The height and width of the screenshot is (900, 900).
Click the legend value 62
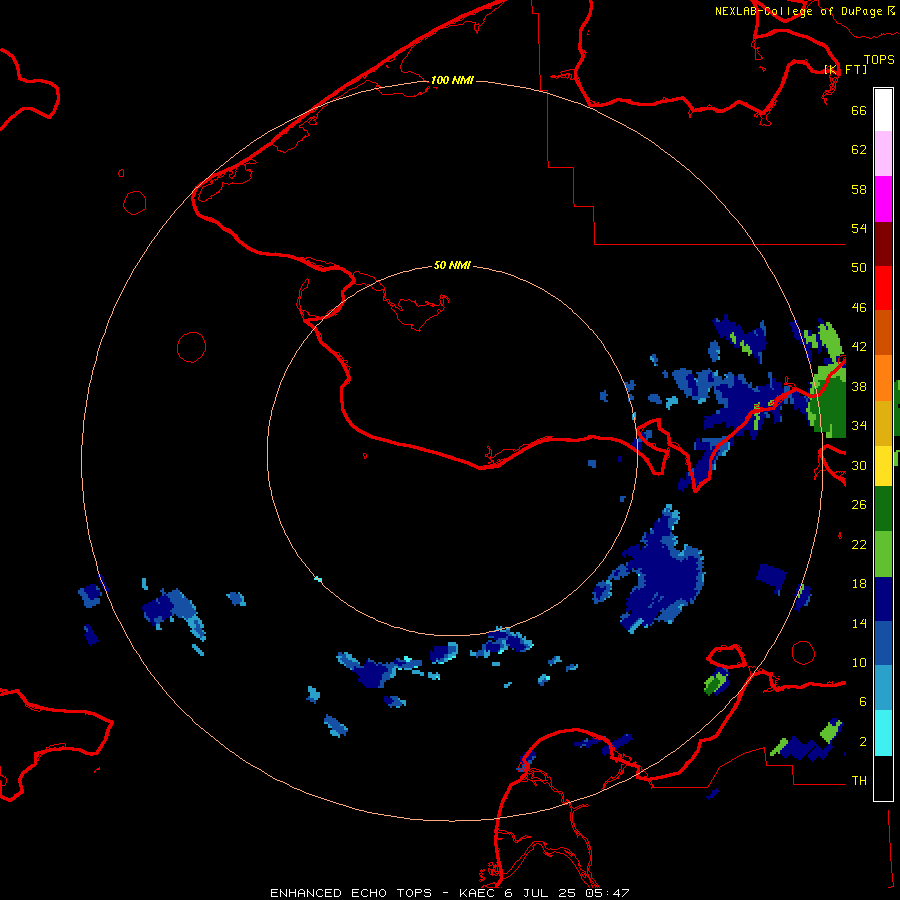coord(859,150)
